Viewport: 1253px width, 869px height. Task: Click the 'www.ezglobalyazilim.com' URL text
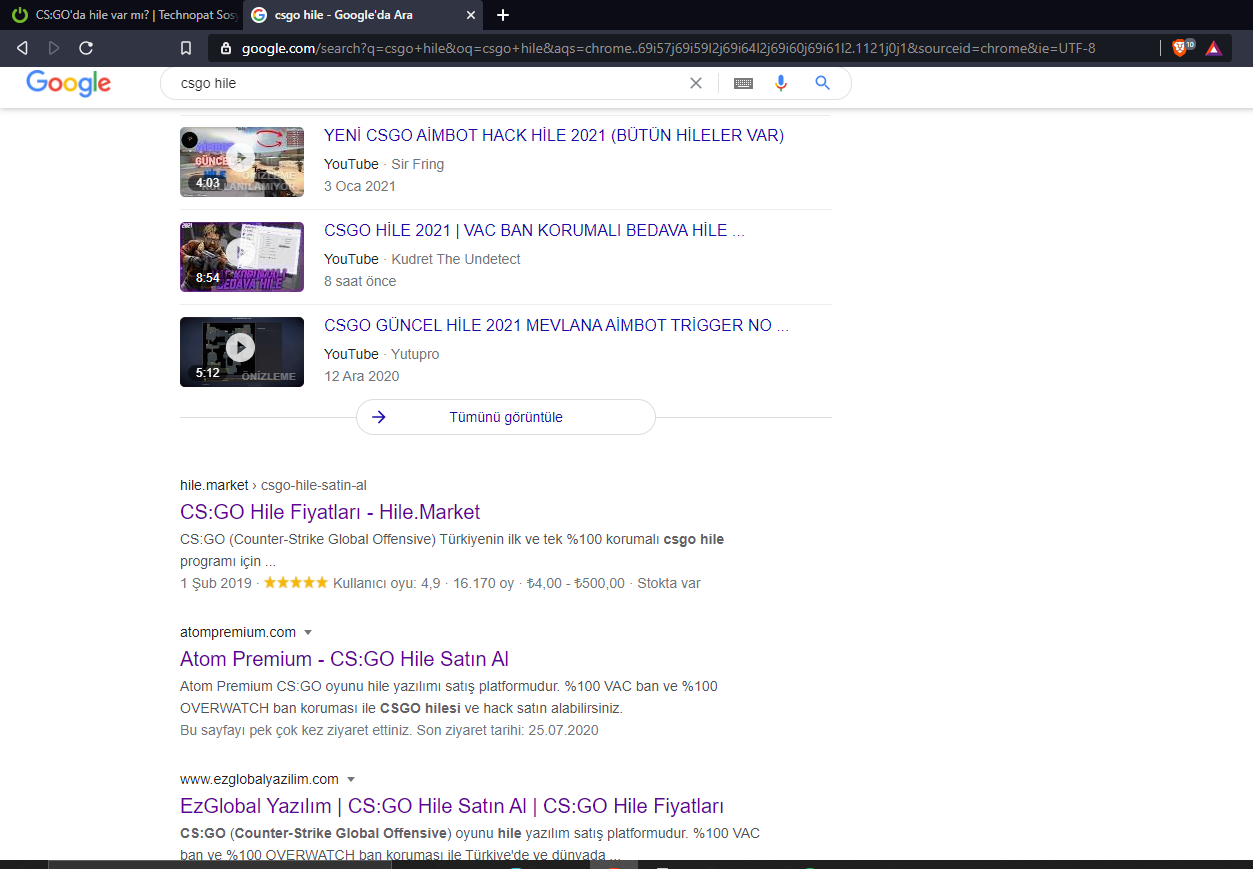tap(259, 779)
